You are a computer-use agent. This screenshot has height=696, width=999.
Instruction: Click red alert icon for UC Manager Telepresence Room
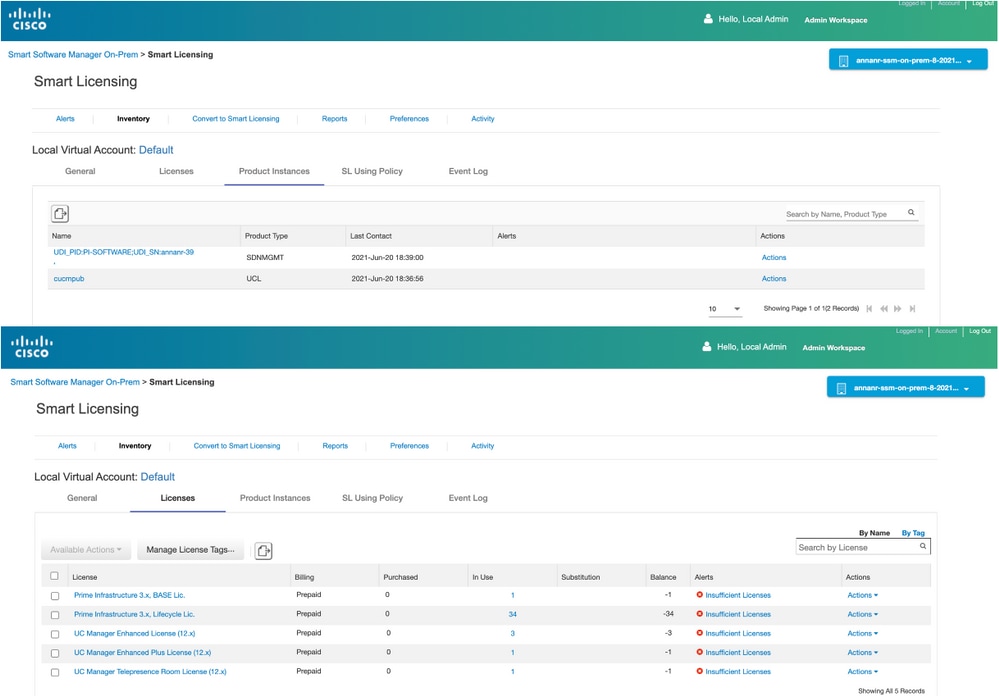pos(700,672)
